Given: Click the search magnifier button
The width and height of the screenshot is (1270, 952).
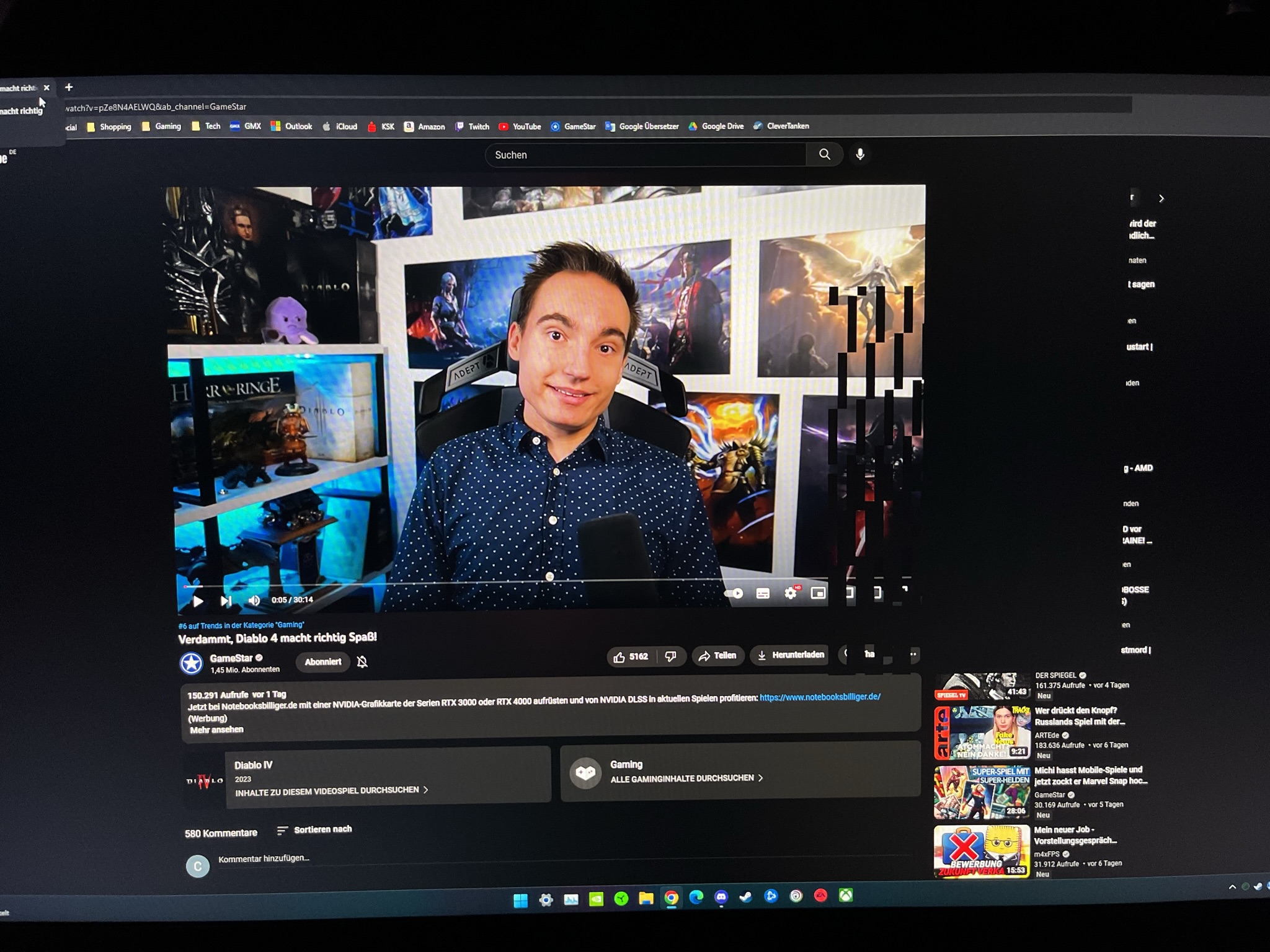Looking at the screenshot, I should click(824, 154).
